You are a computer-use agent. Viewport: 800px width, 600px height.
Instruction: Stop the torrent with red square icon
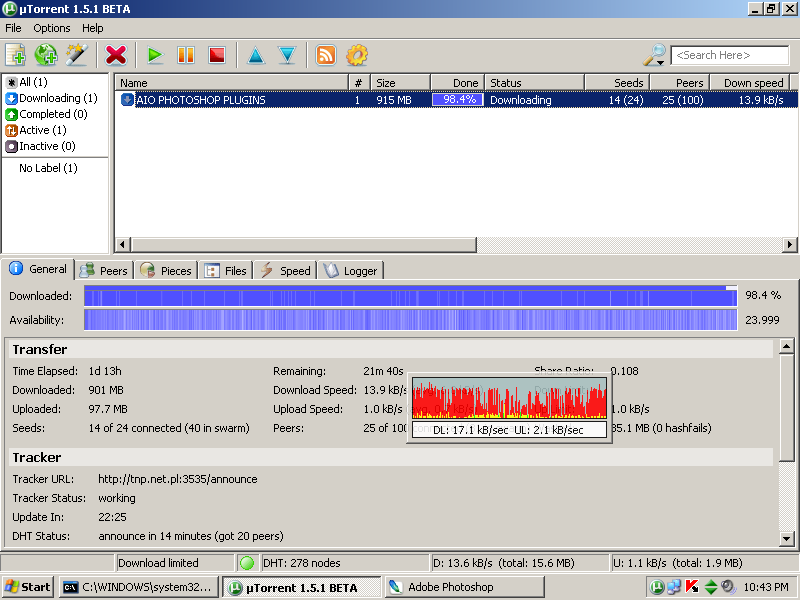tap(216, 55)
